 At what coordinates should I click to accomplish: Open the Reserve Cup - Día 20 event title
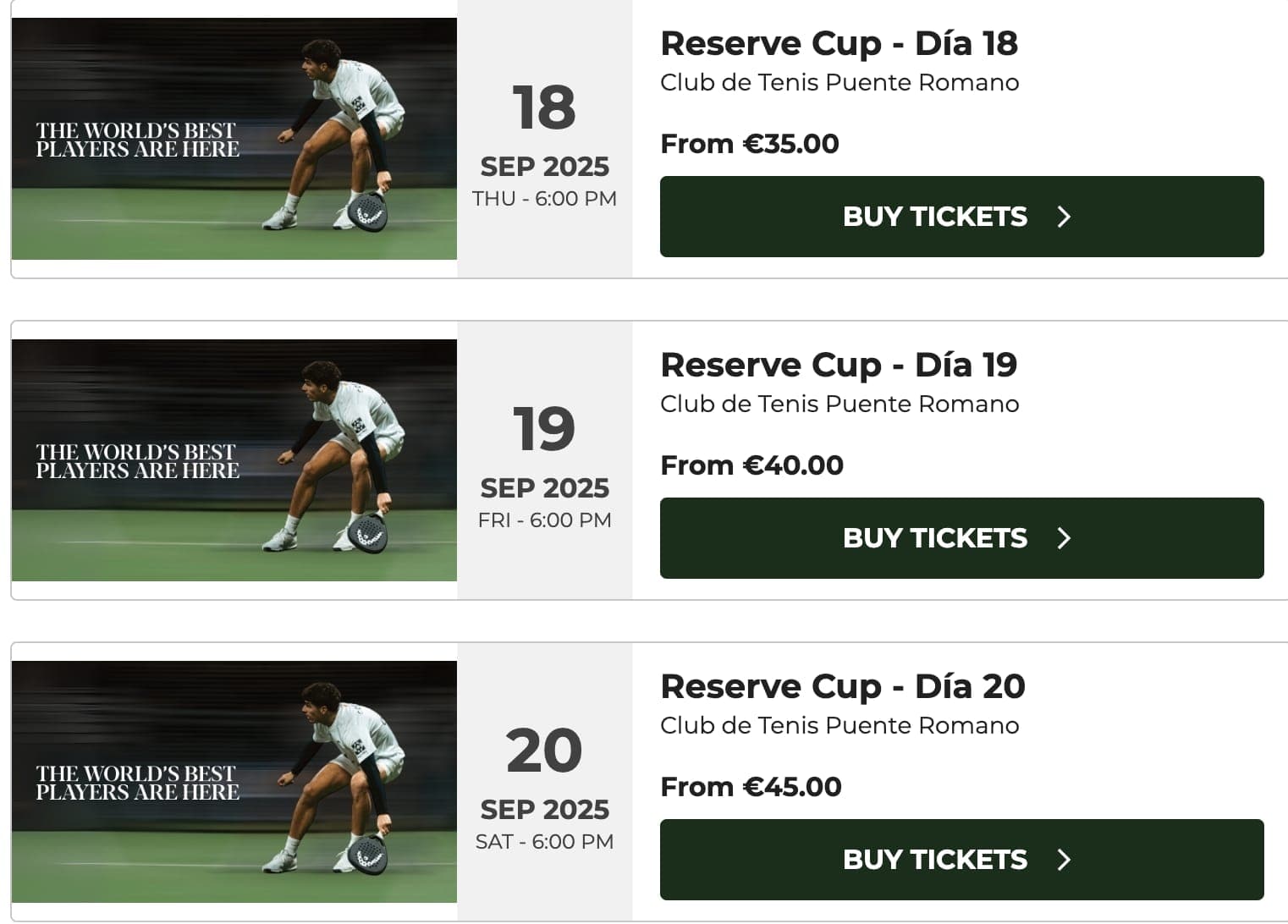tap(843, 686)
